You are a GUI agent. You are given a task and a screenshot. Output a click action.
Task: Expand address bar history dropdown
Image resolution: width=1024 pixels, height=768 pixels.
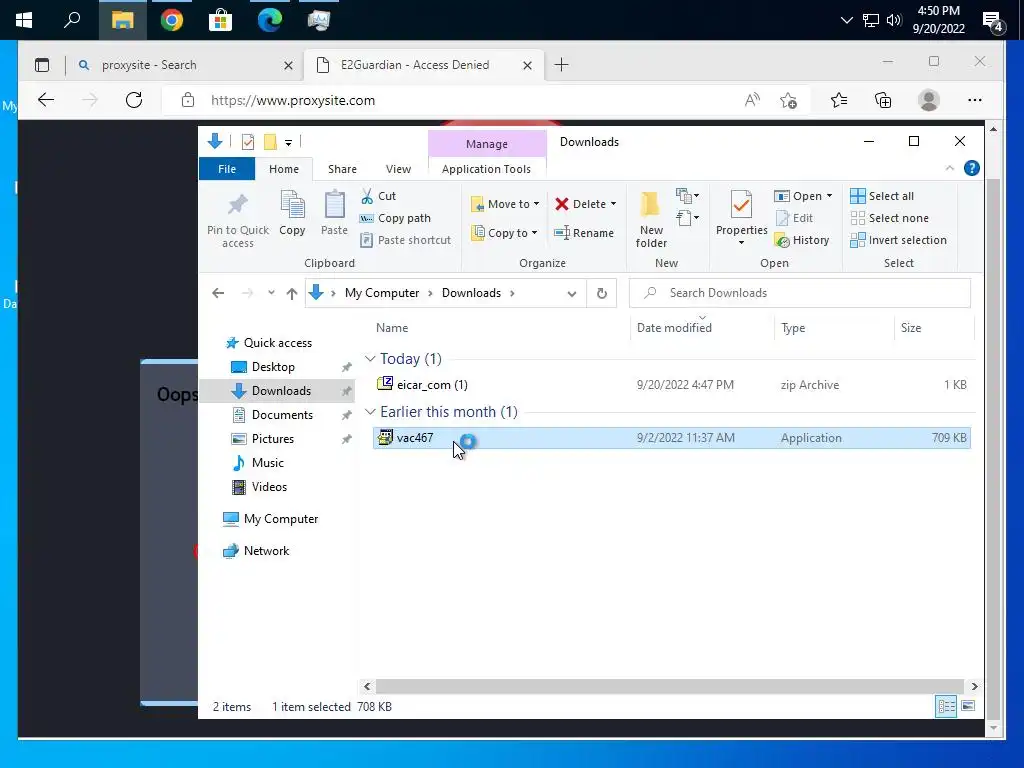tap(571, 293)
